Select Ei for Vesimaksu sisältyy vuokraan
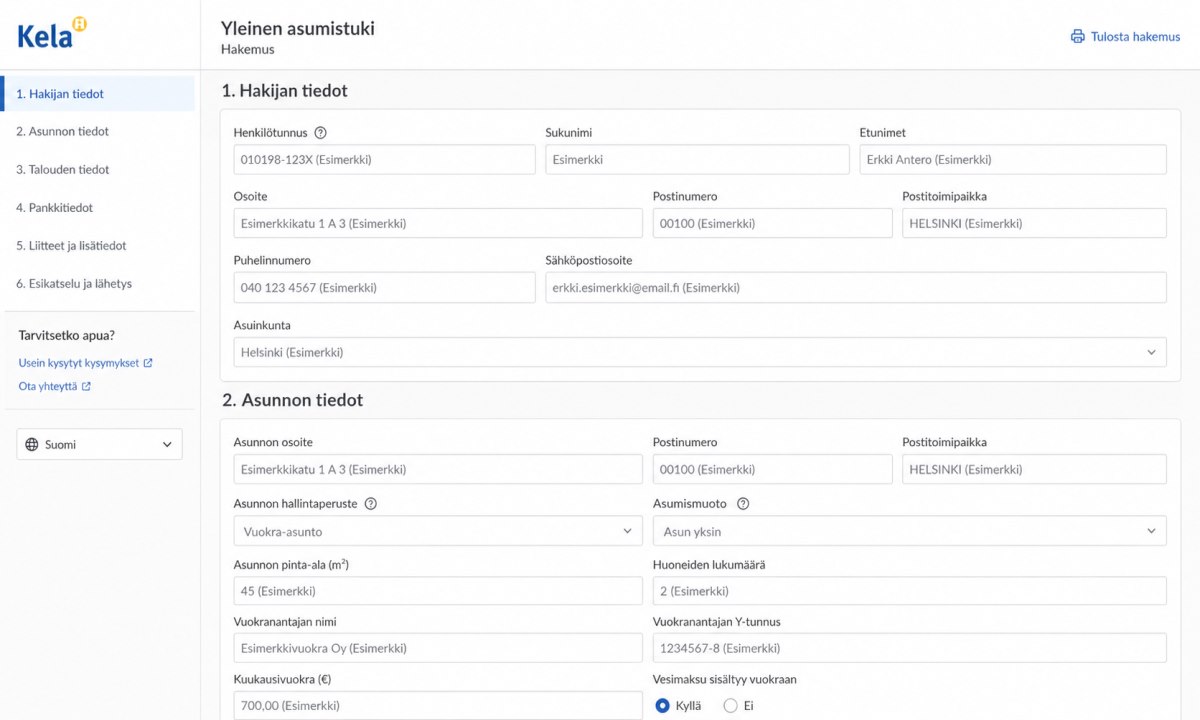 click(x=730, y=706)
